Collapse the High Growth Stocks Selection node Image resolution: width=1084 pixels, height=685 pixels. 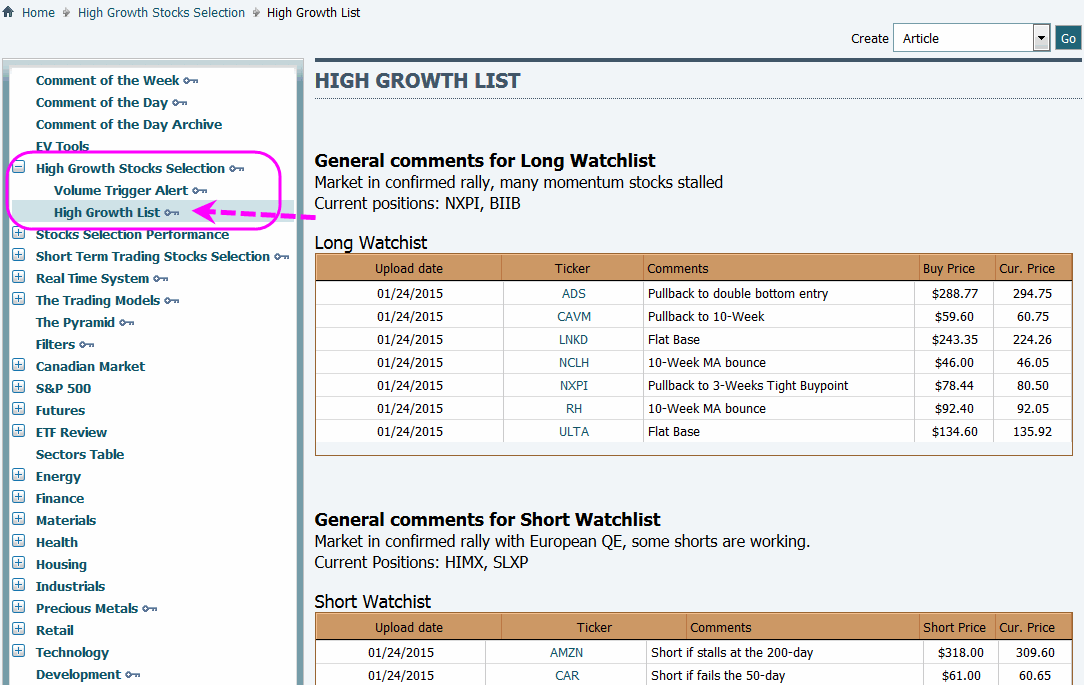coord(18,168)
